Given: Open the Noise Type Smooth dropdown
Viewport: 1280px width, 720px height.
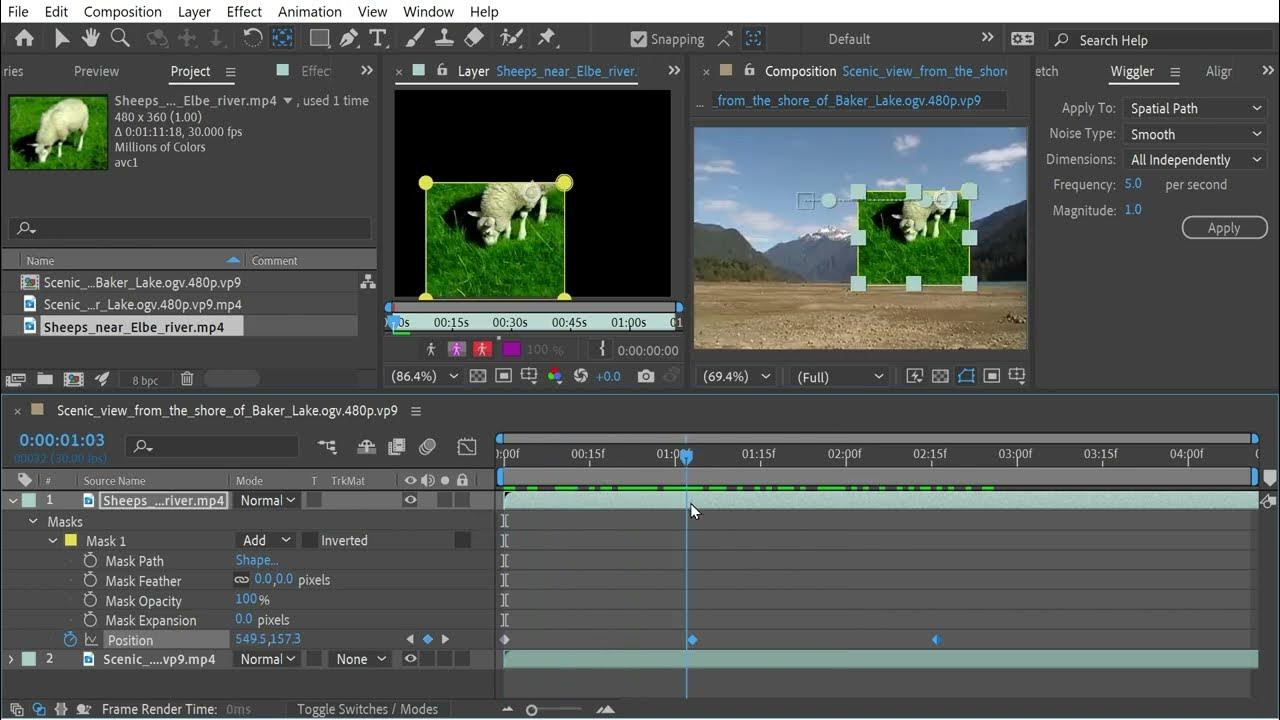Looking at the screenshot, I should point(1195,134).
